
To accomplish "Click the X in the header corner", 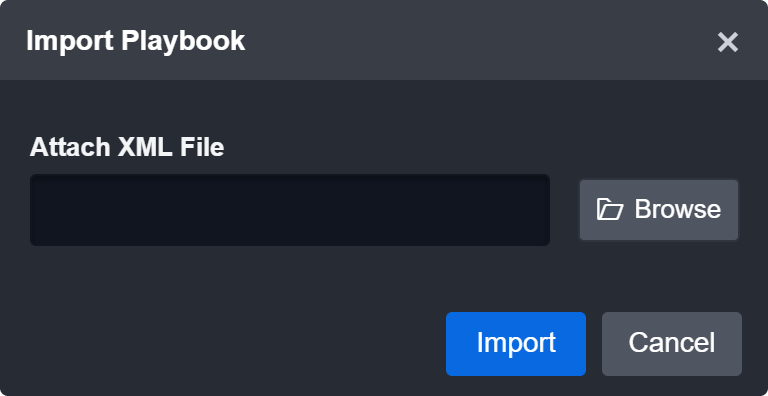I will (727, 42).
